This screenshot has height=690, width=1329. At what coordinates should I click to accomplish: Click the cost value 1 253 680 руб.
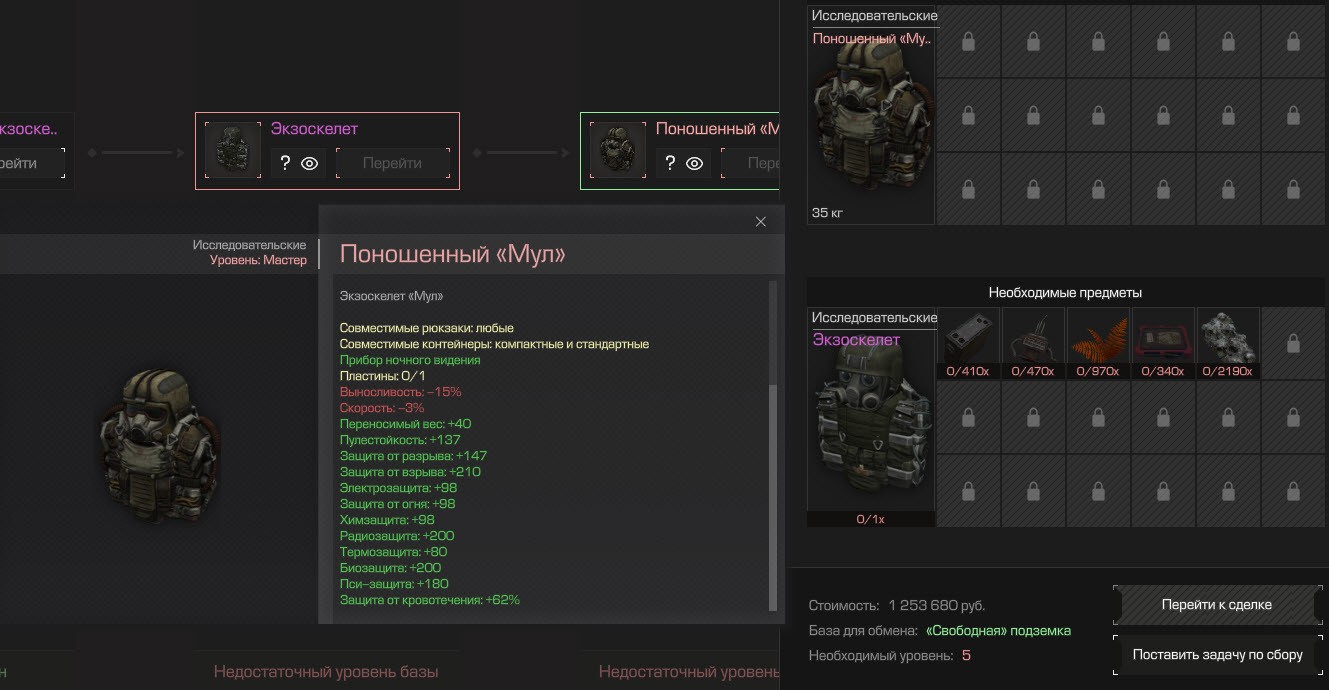[937, 606]
